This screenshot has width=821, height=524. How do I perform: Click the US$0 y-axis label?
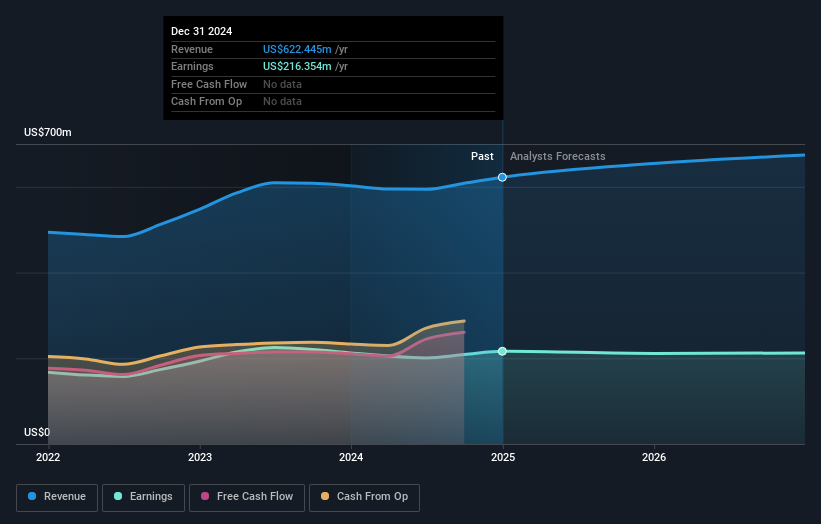(37, 432)
